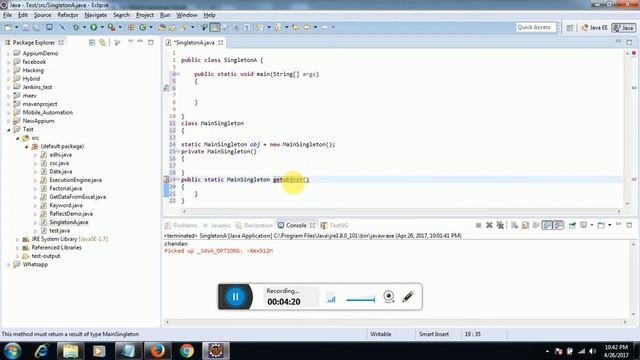Click the Open Task toolbar icon

[172, 27]
